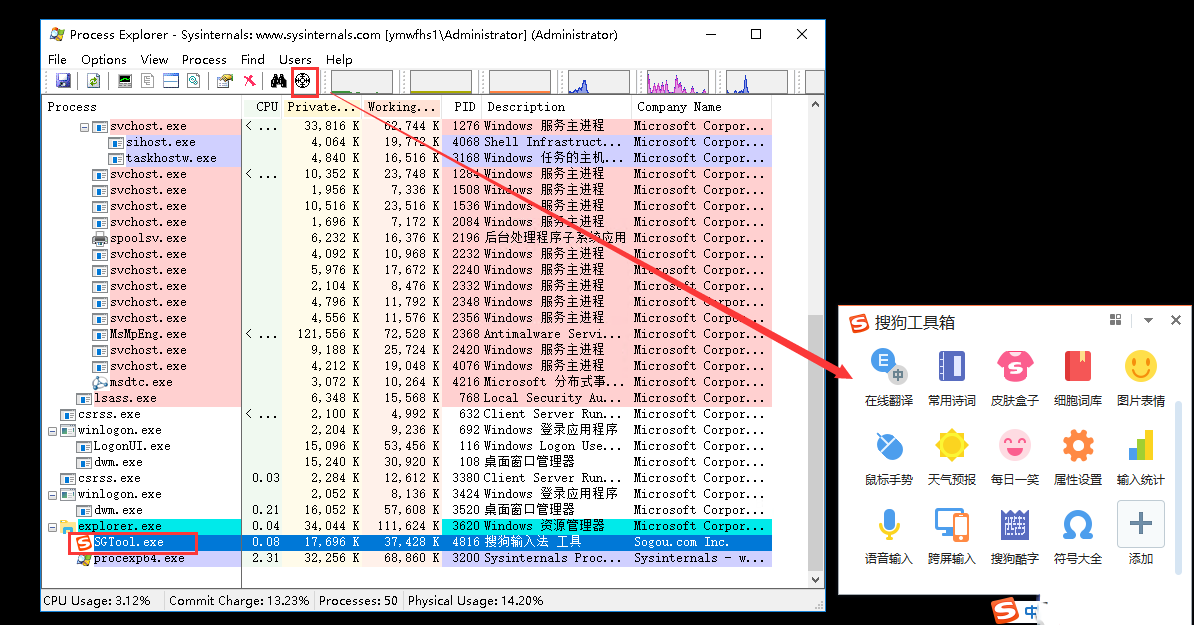1194x625 pixels.
Task: Sort by the Description column header
Action: 555,107
